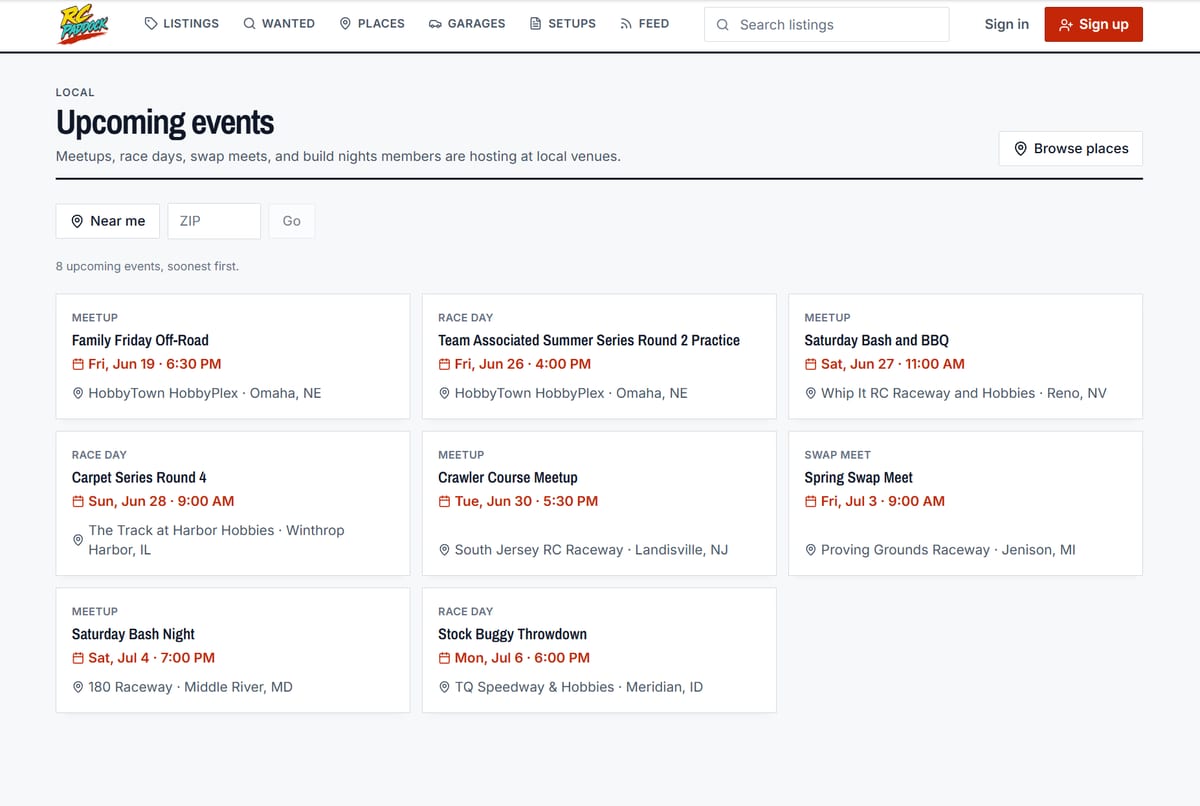Viewport: 1200px width, 806px height.
Task: Click the SWAP MEET label on Spring Swap Meet
Action: click(838, 455)
